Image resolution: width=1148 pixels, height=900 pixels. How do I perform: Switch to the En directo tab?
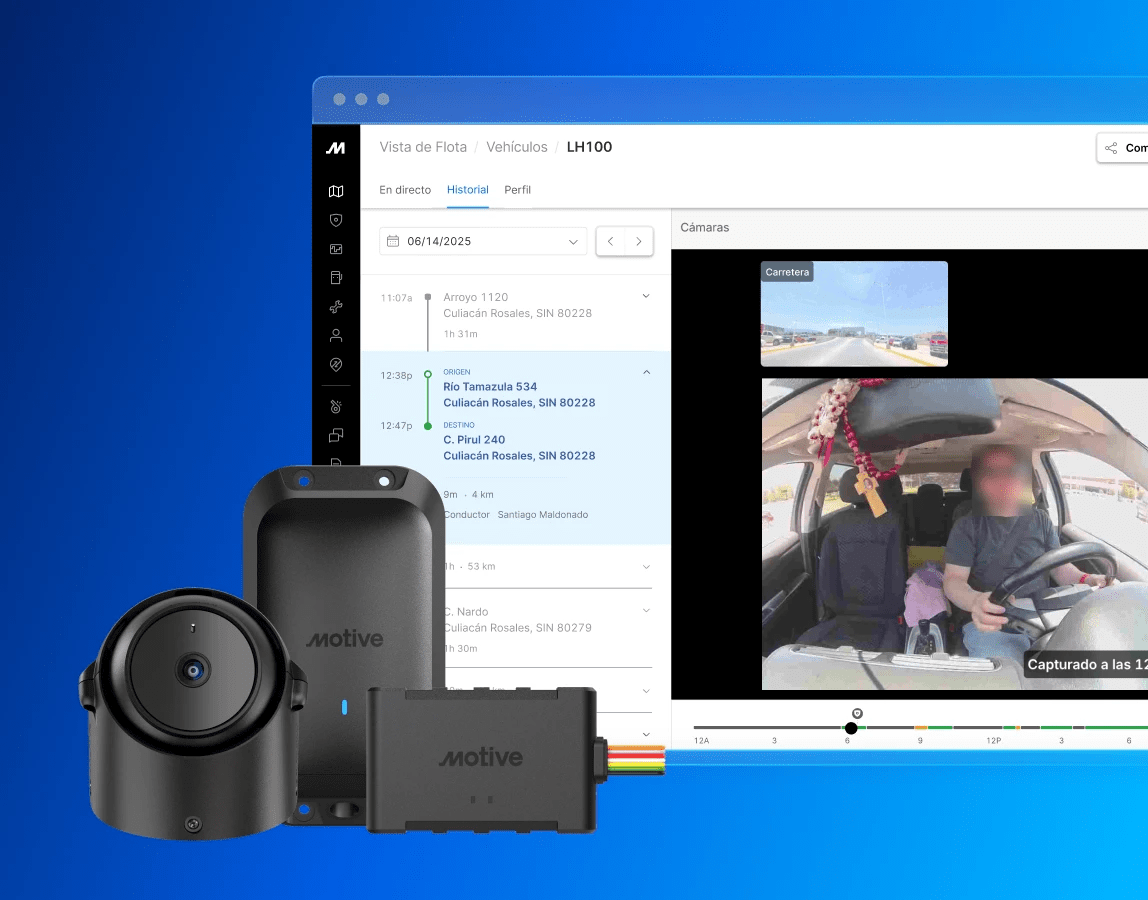coord(405,190)
